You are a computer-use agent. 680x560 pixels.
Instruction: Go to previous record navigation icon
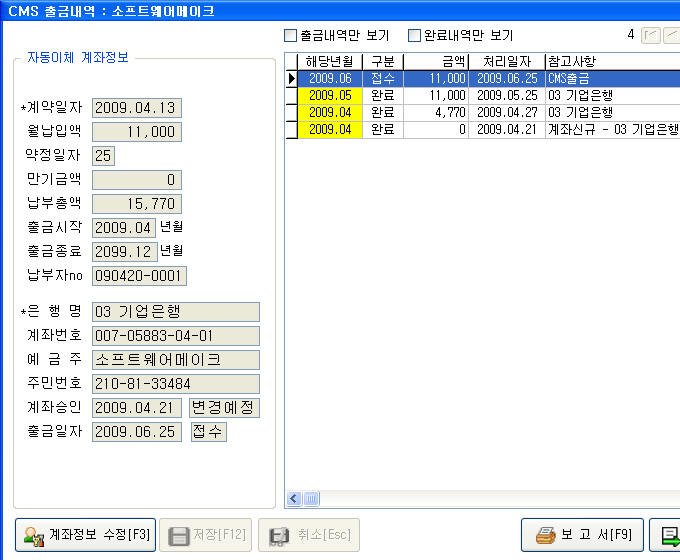[671, 36]
